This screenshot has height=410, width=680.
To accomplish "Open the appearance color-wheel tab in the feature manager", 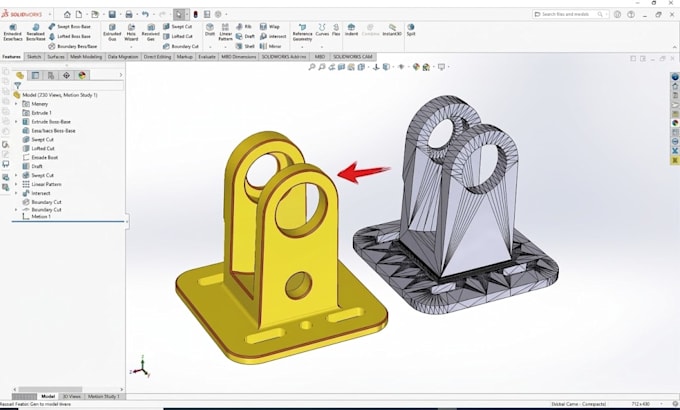I will 82,75.
